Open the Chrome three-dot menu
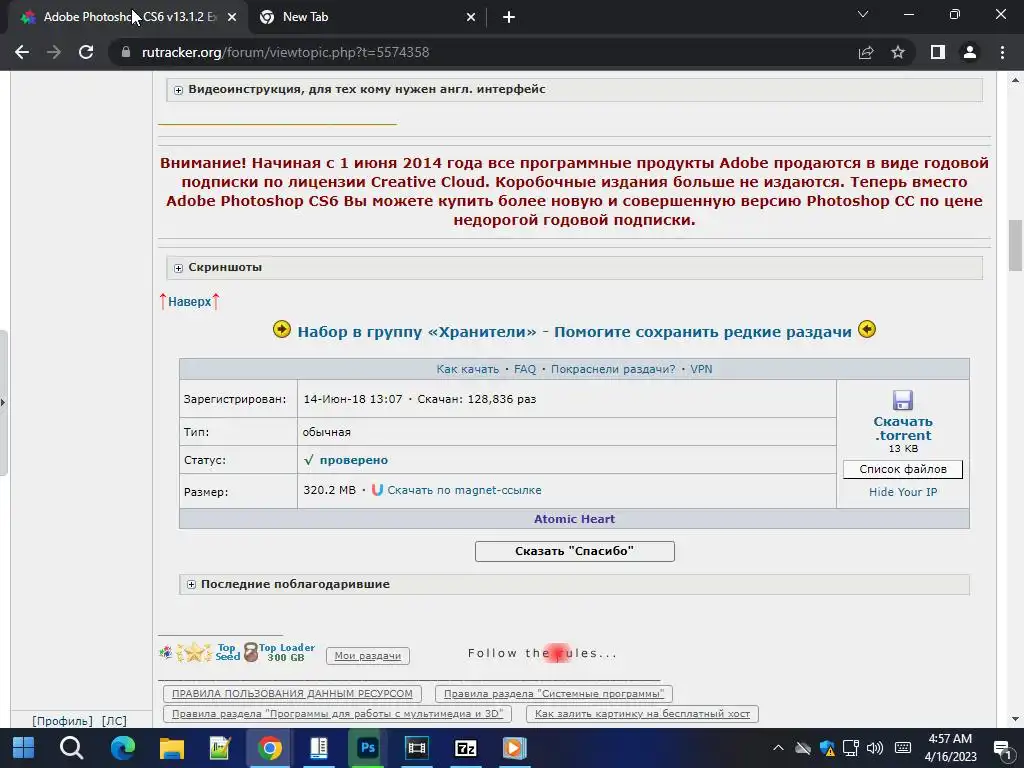The height and width of the screenshot is (768, 1024). coord(1002,52)
